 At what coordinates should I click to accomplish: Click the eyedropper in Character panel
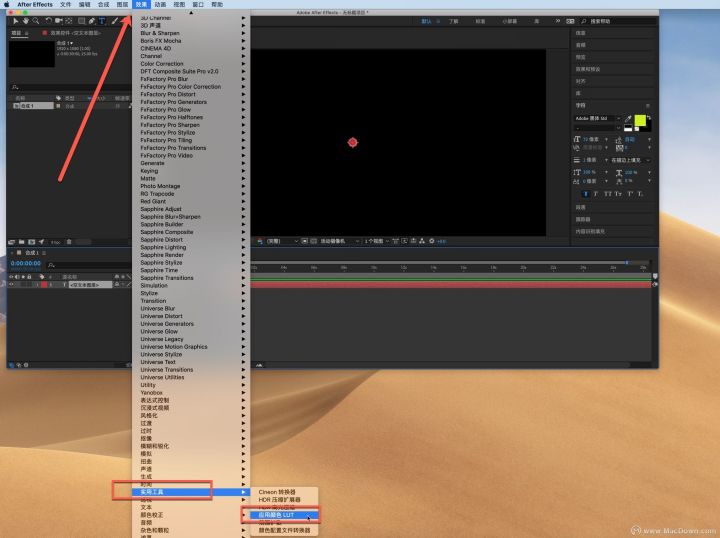point(628,119)
